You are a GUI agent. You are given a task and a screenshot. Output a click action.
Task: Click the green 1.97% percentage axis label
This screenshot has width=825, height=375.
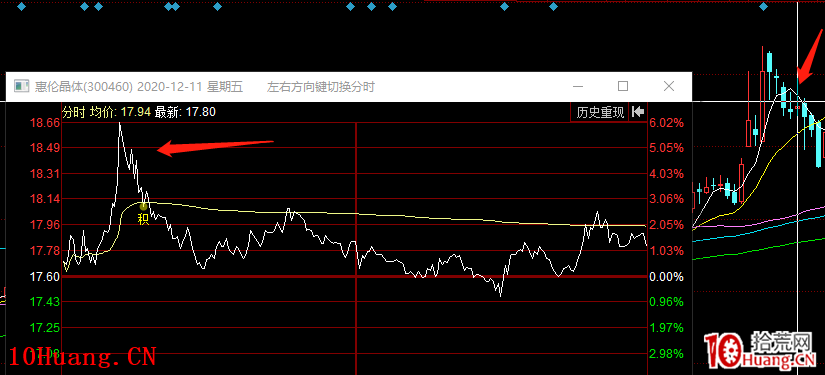tap(667, 328)
